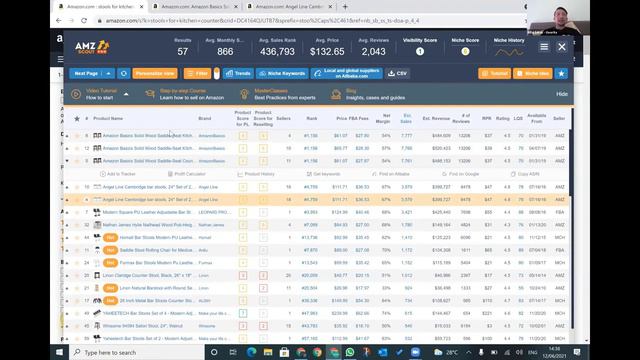Open the Next Page dropdown arrow

pyautogui.click(x=109, y=73)
